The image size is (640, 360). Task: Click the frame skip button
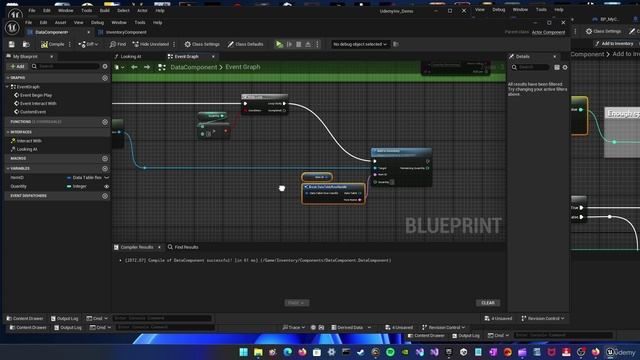[289, 44]
